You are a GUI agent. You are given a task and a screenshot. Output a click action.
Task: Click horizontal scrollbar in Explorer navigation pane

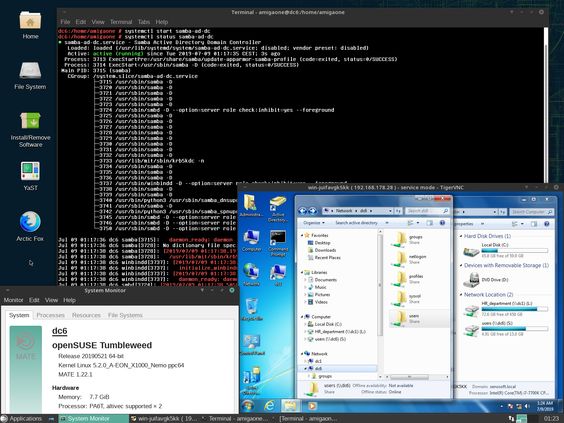click(409, 377)
